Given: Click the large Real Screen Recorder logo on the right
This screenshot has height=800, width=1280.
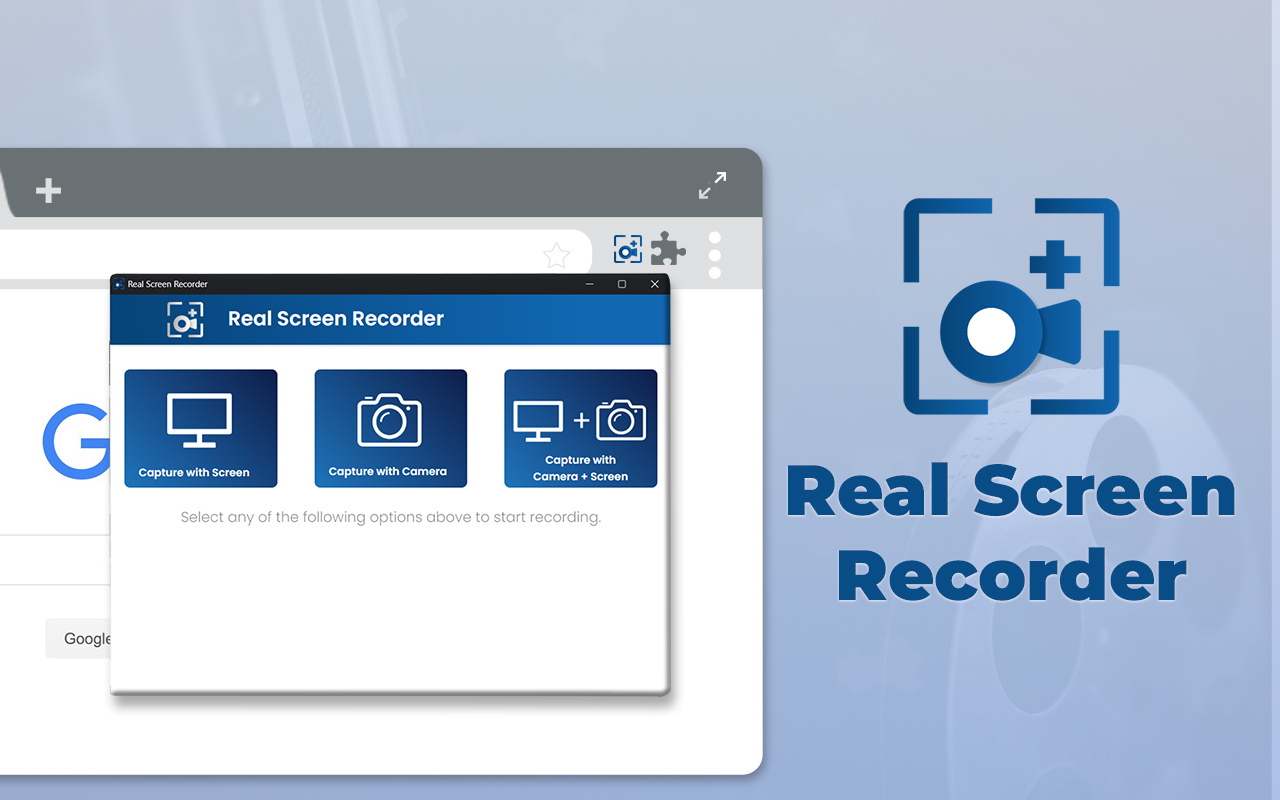Looking at the screenshot, I should [1012, 305].
